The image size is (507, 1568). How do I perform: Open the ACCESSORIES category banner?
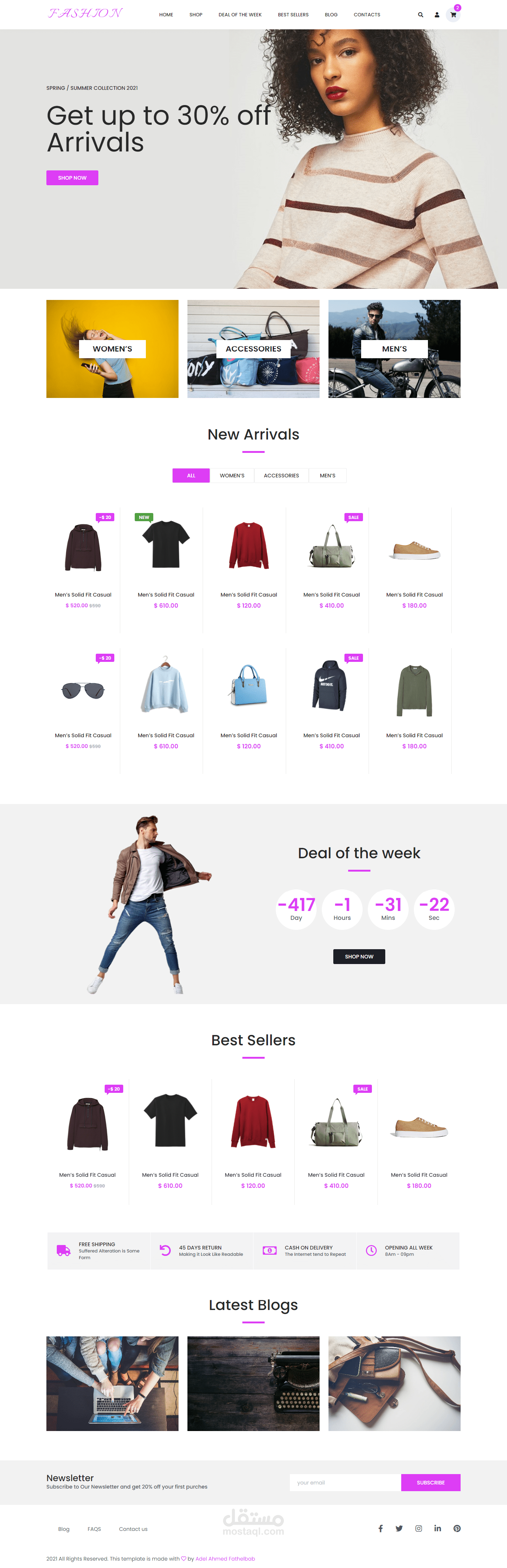click(x=253, y=349)
